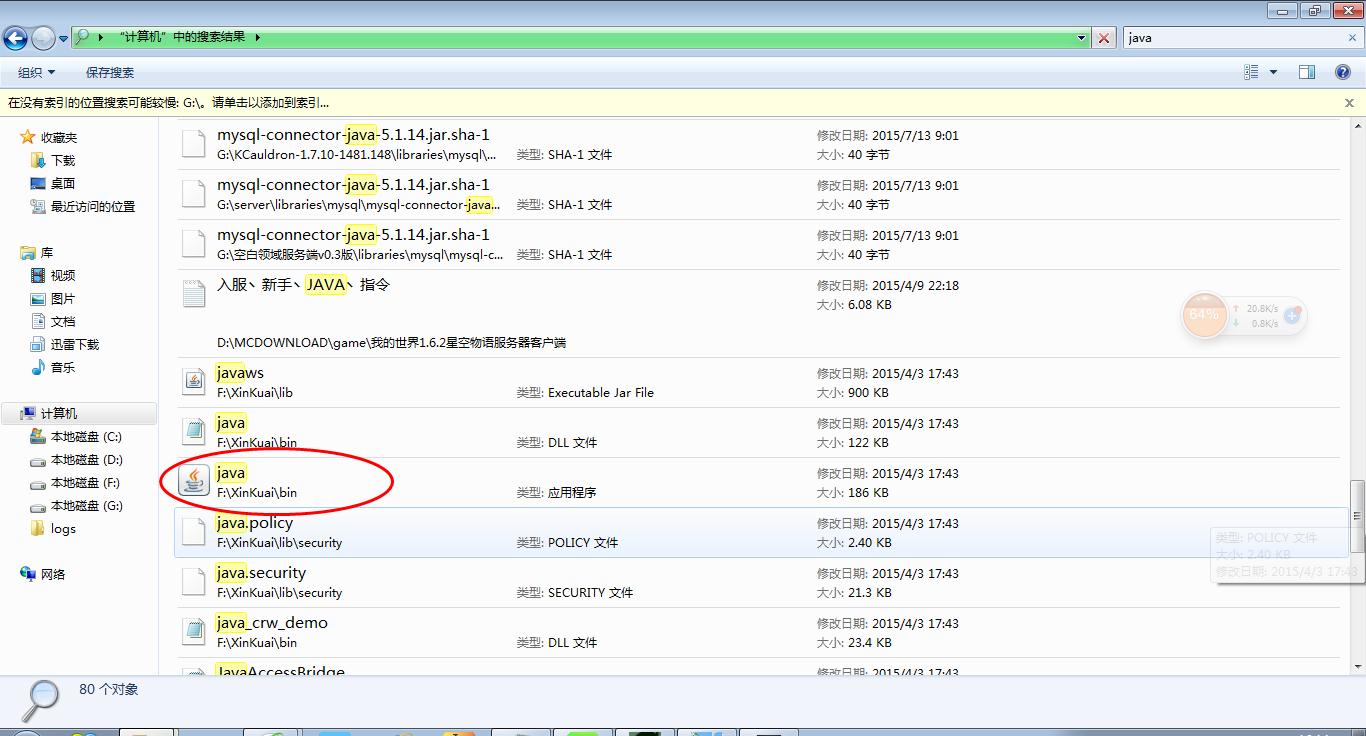The width and height of the screenshot is (1366, 736).
Task: Clear the java search text
Action: [1352, 38]
